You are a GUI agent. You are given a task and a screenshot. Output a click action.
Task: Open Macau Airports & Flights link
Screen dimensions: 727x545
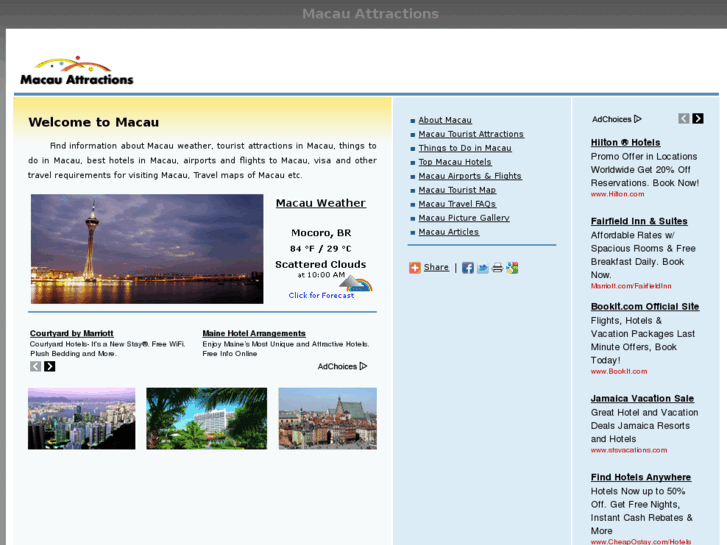tap(470, 176)
